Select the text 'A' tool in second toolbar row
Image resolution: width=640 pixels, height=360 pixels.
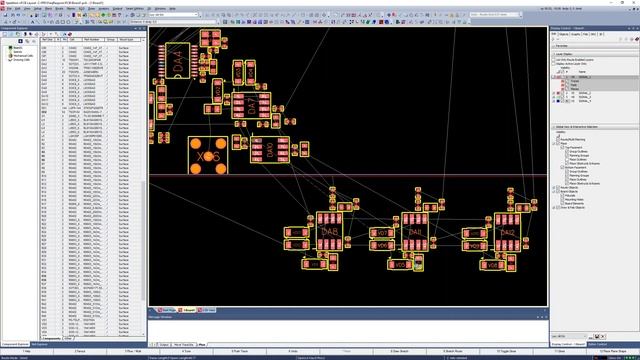pos(33,22)
